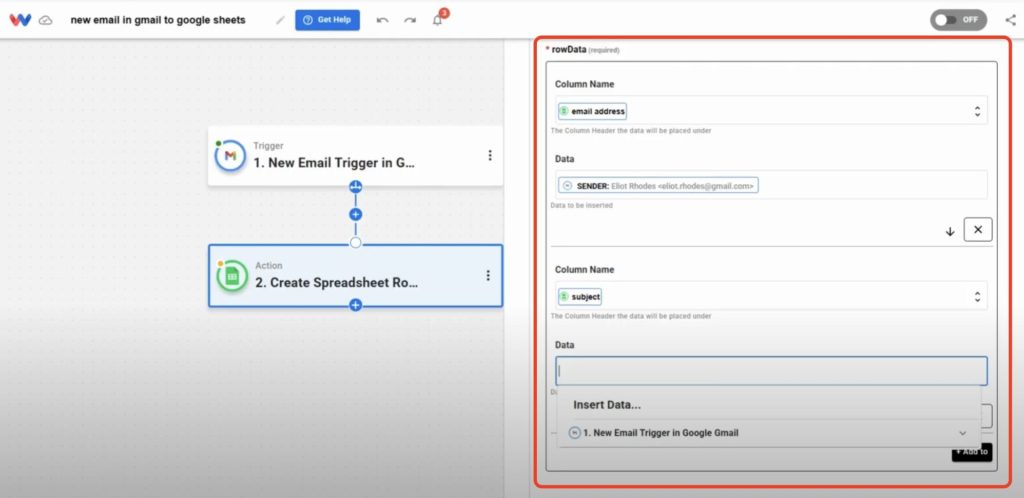Image resolution: width=1024 pixels, height=498 pixels.
Task: Click the cloud sync status icon
Action: (46, 20)
